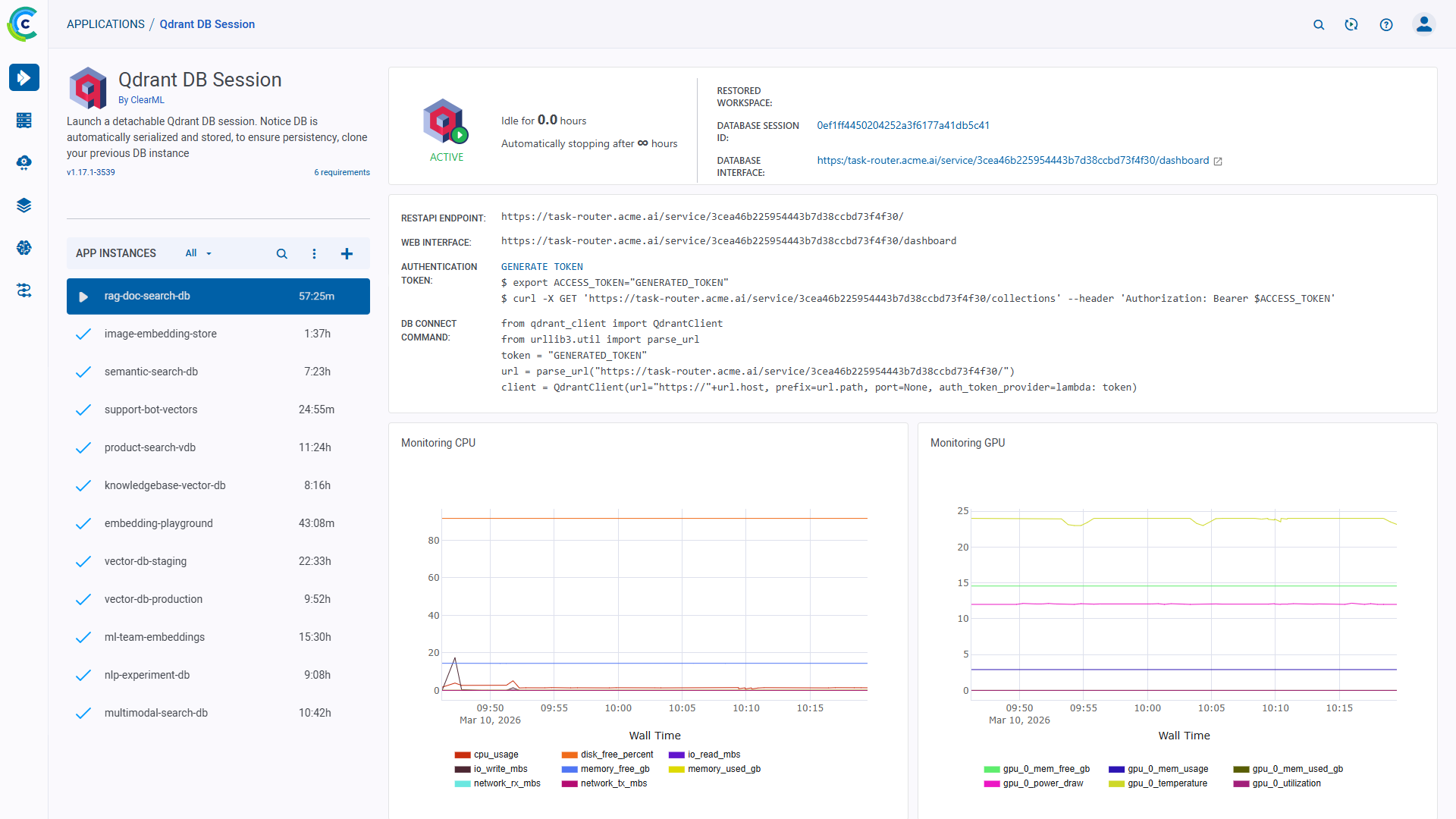Viewport: 1456px width, 819px height.
Task: Select product-search-vdb instance
Action: [218, 447]
